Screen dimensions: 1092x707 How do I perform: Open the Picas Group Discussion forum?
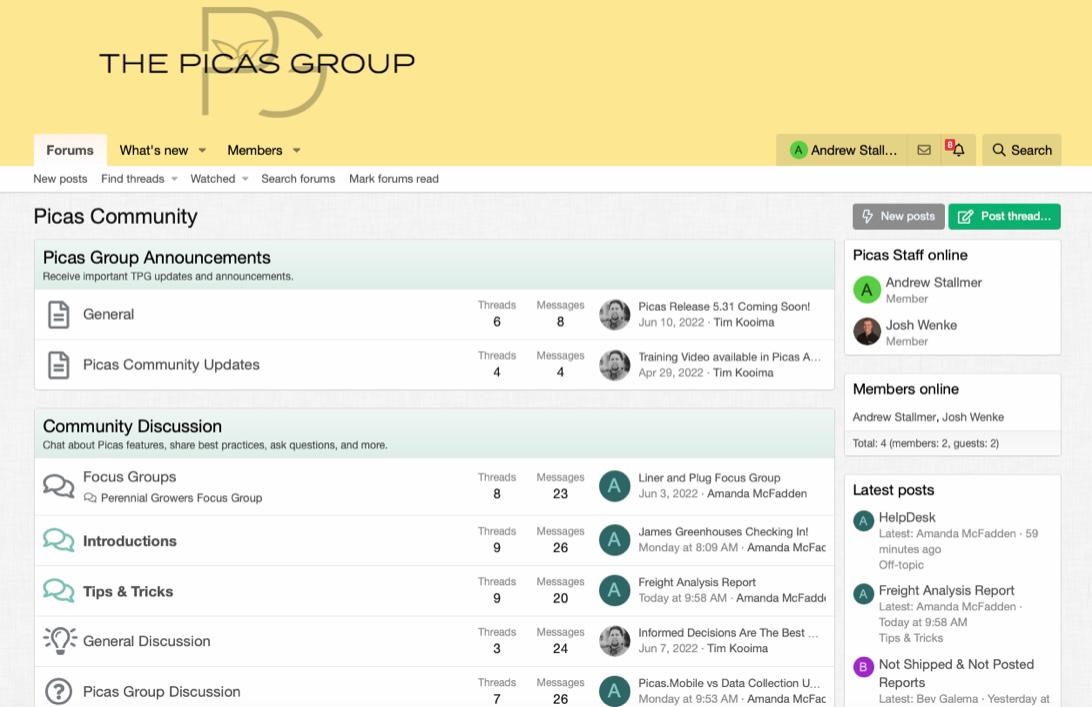162,692
